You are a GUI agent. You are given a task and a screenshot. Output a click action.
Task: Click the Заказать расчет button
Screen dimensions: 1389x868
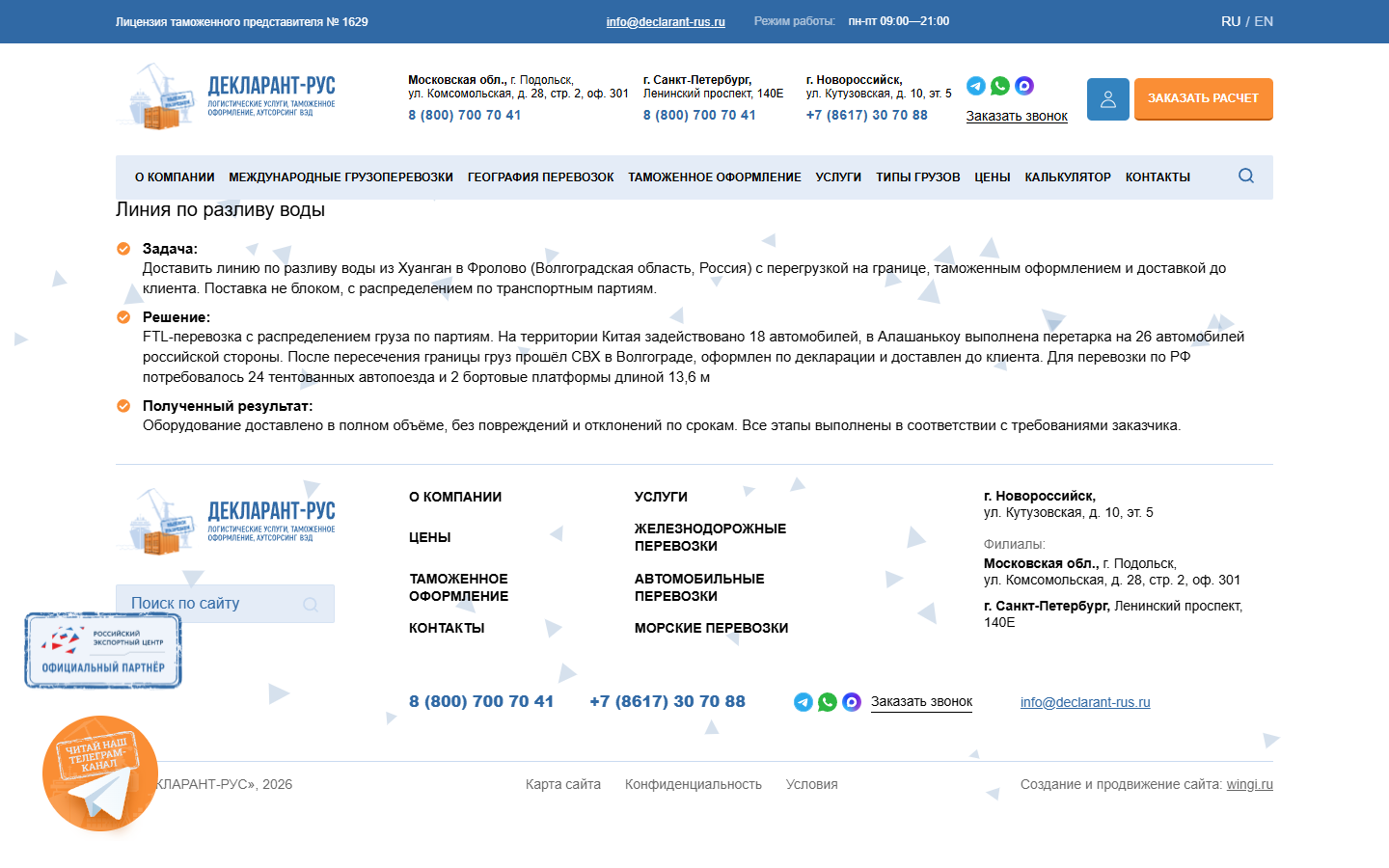1204,99
